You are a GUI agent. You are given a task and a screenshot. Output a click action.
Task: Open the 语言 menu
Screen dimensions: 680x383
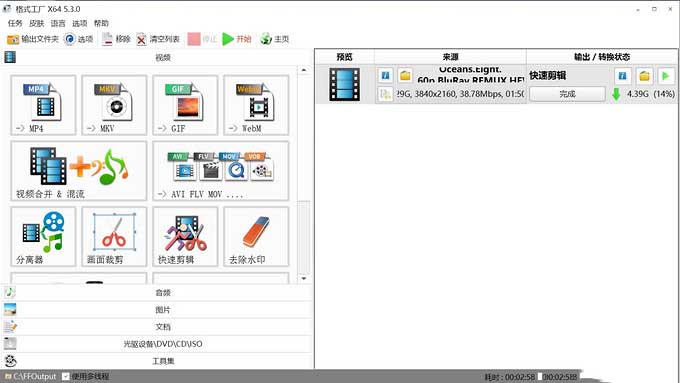tap(58, 23)
